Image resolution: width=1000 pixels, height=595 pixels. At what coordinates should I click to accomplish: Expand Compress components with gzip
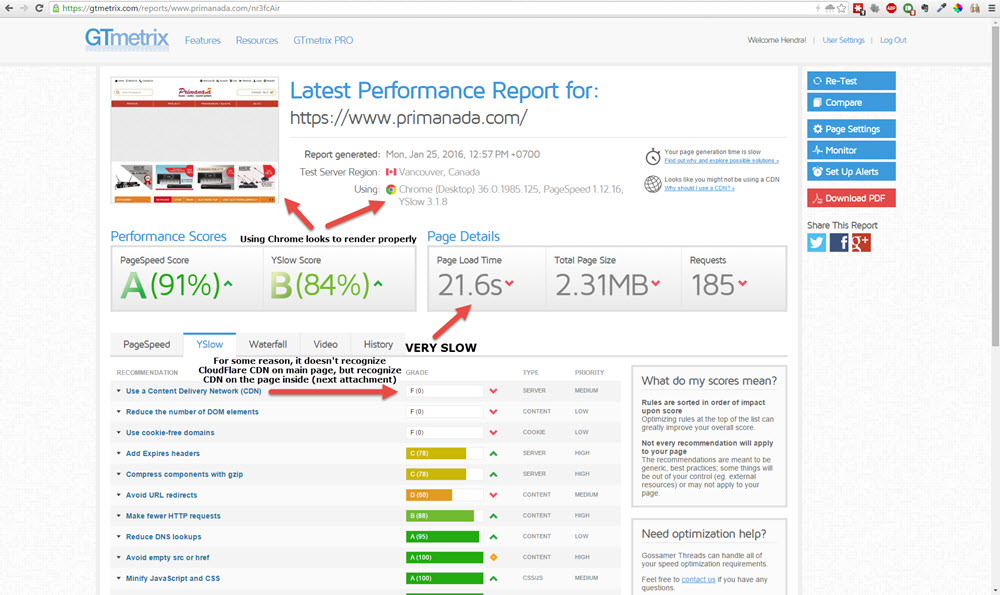(x=184, y=474)
